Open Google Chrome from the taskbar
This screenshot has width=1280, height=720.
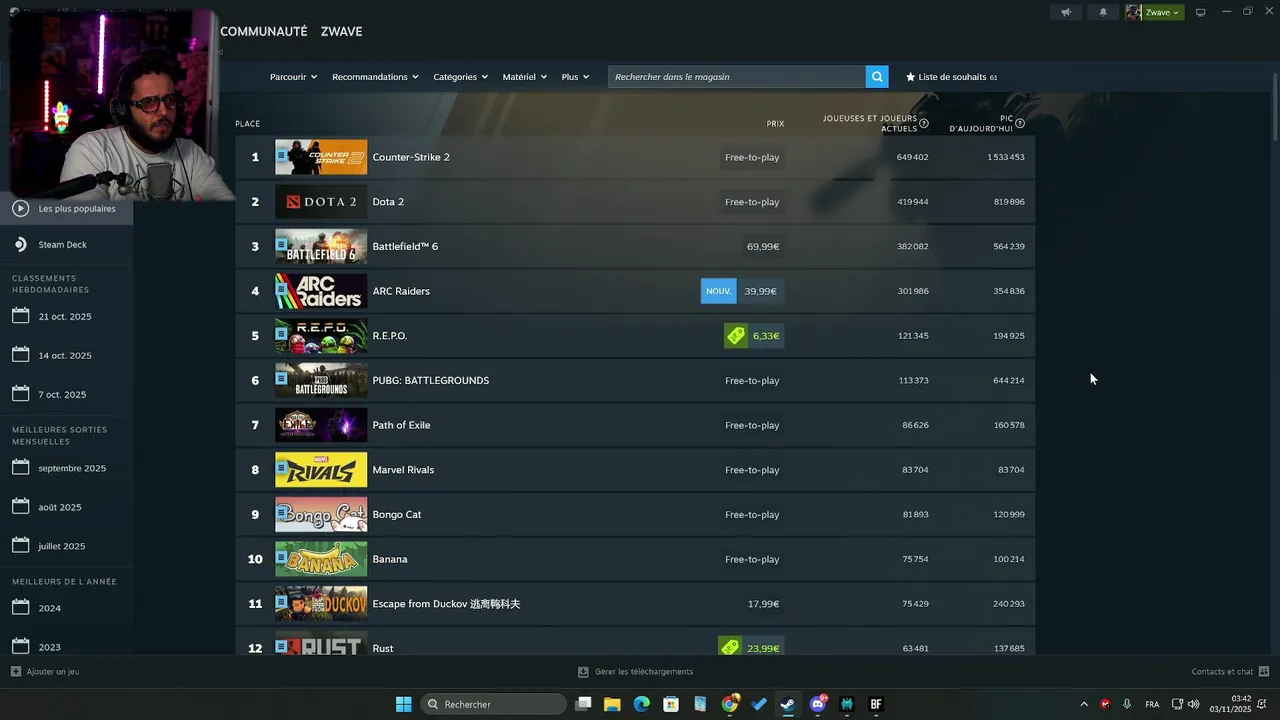[x=730, y=704]
